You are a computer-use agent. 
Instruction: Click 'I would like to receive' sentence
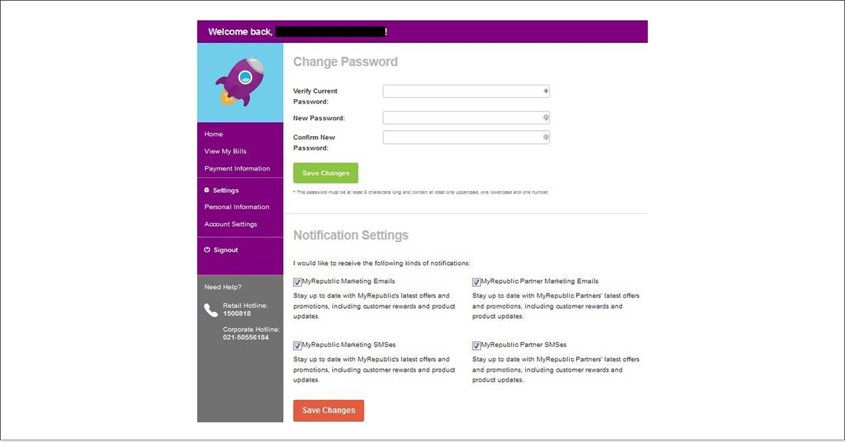tap(382, 264)
